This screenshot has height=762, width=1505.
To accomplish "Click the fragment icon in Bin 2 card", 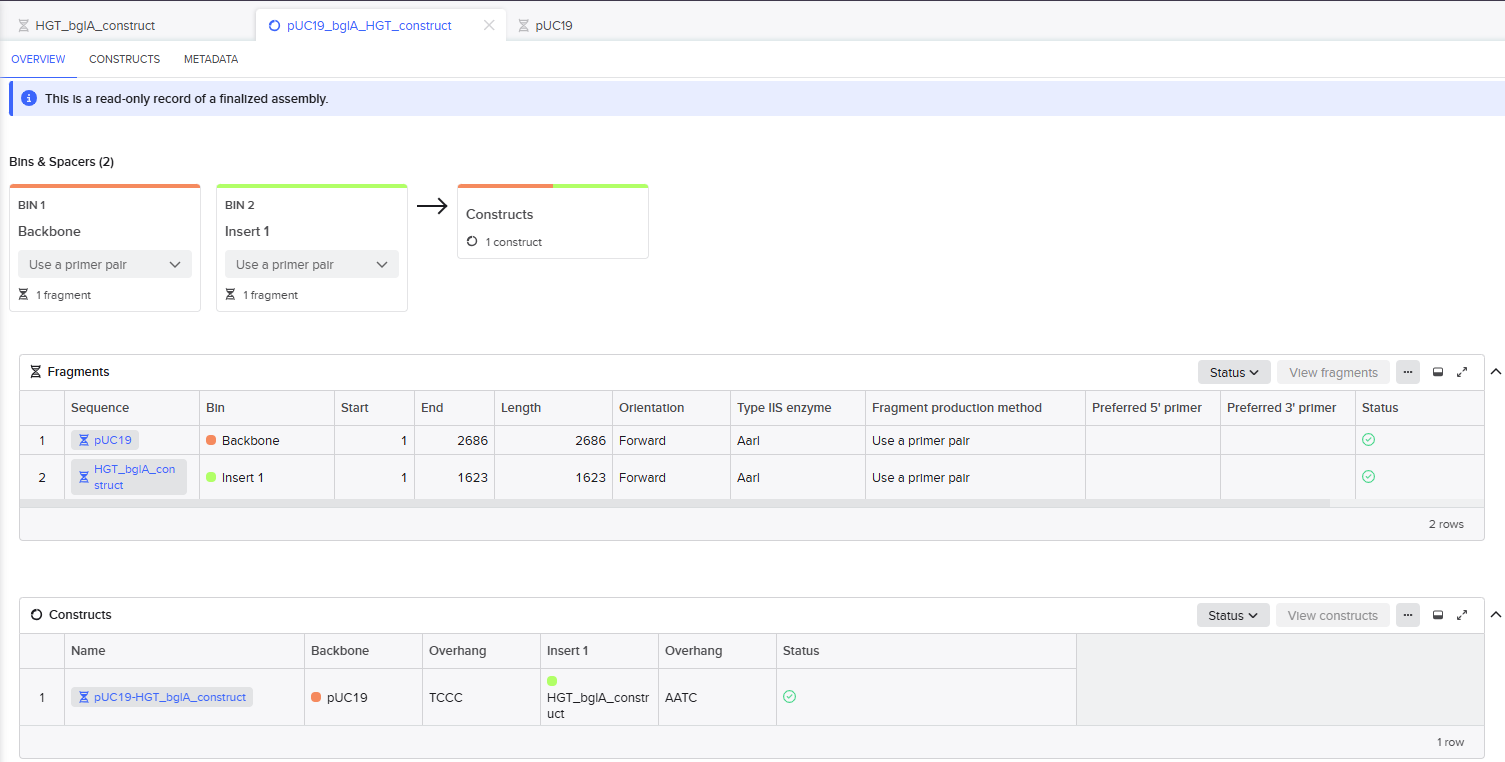I will click(x=230, y=295).
